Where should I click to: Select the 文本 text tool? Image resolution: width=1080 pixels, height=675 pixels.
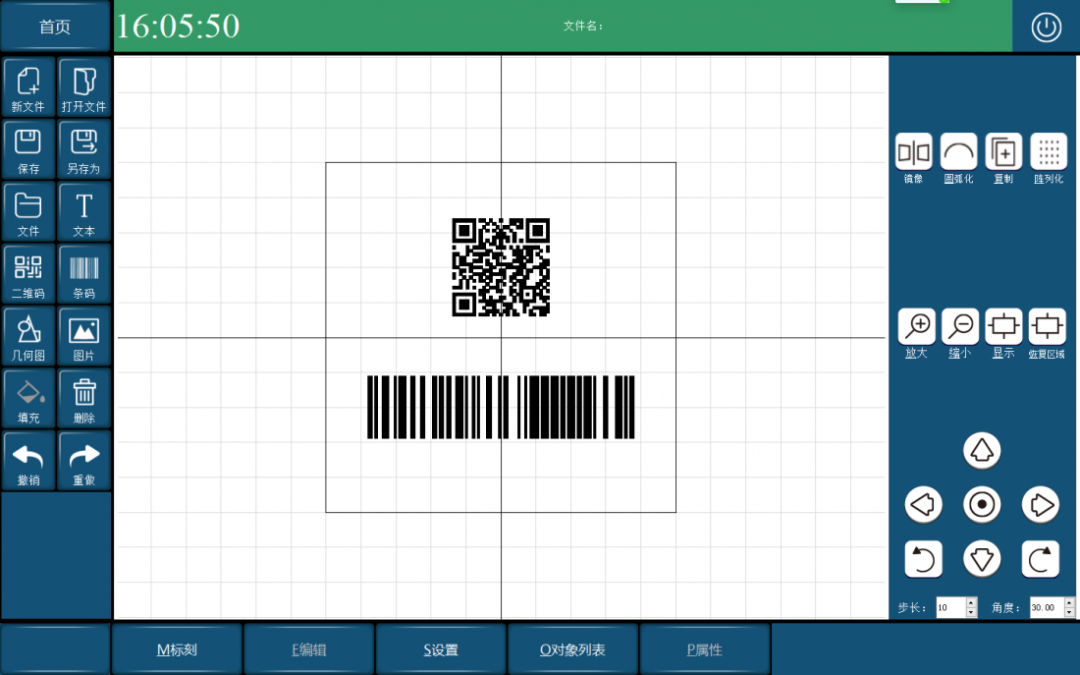[84, 212]
